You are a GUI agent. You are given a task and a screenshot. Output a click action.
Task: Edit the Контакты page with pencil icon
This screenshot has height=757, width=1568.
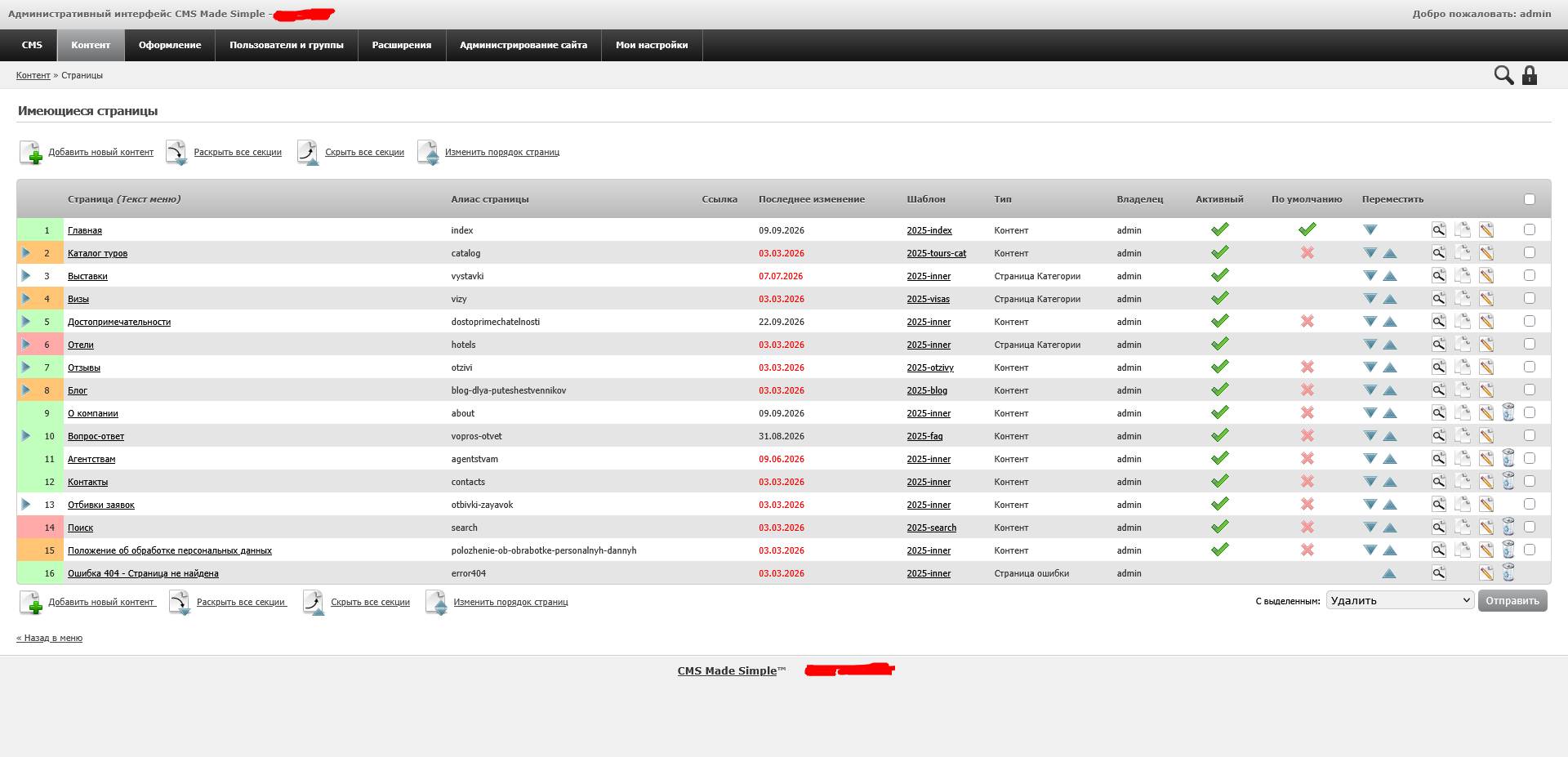pyautogui.click(x=1486, y=482)
